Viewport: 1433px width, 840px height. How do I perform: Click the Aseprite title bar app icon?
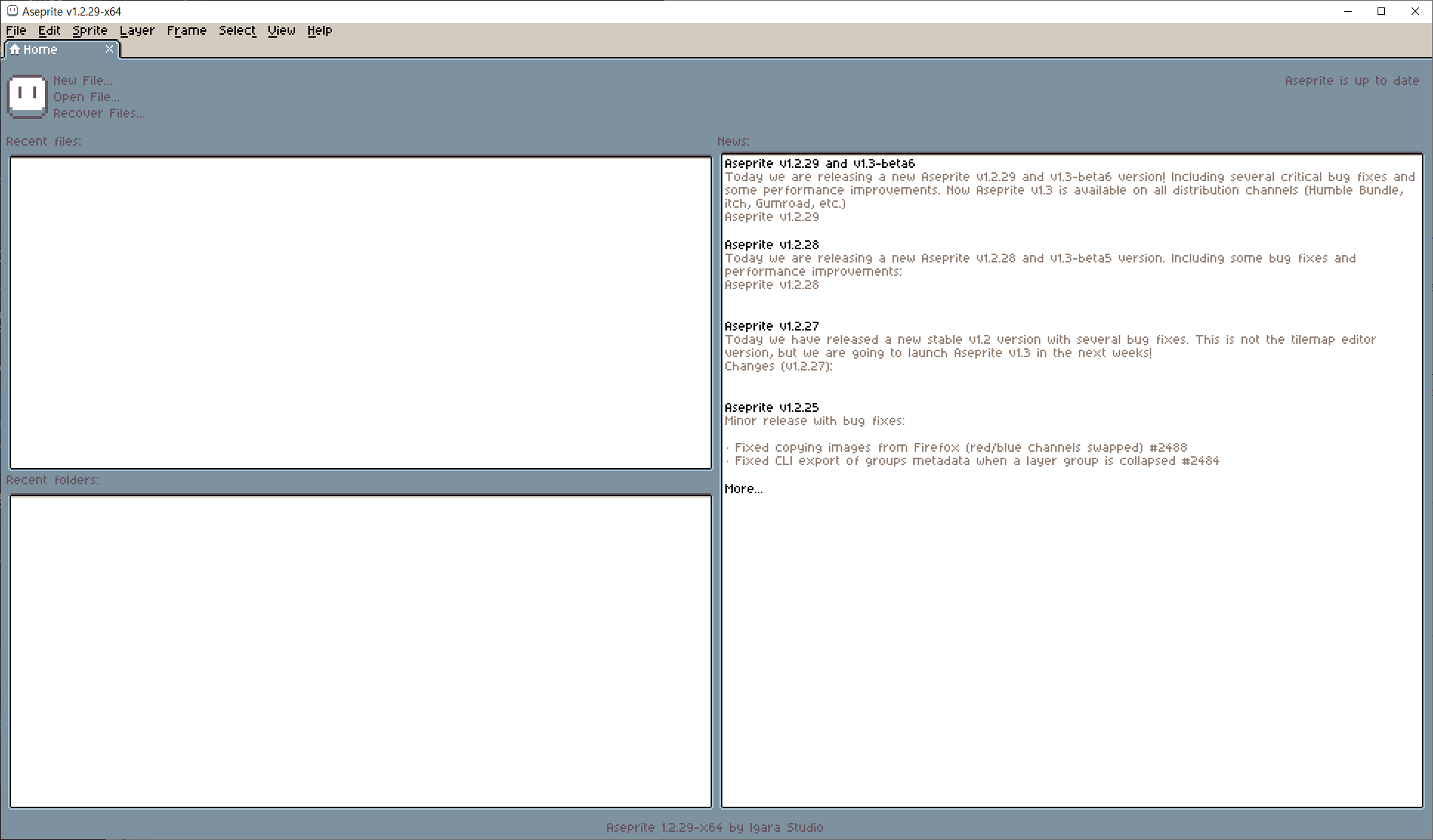(12, 11)
